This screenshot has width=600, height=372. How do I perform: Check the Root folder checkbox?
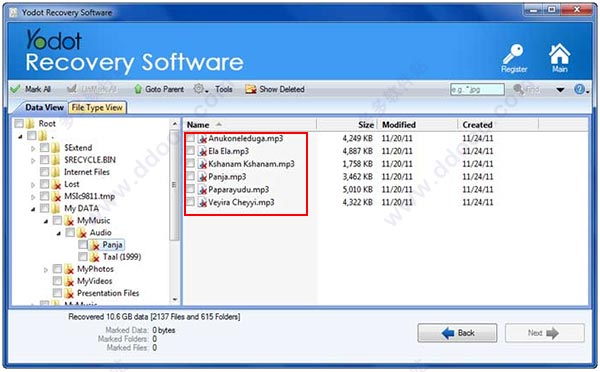[x=19, y=124]
